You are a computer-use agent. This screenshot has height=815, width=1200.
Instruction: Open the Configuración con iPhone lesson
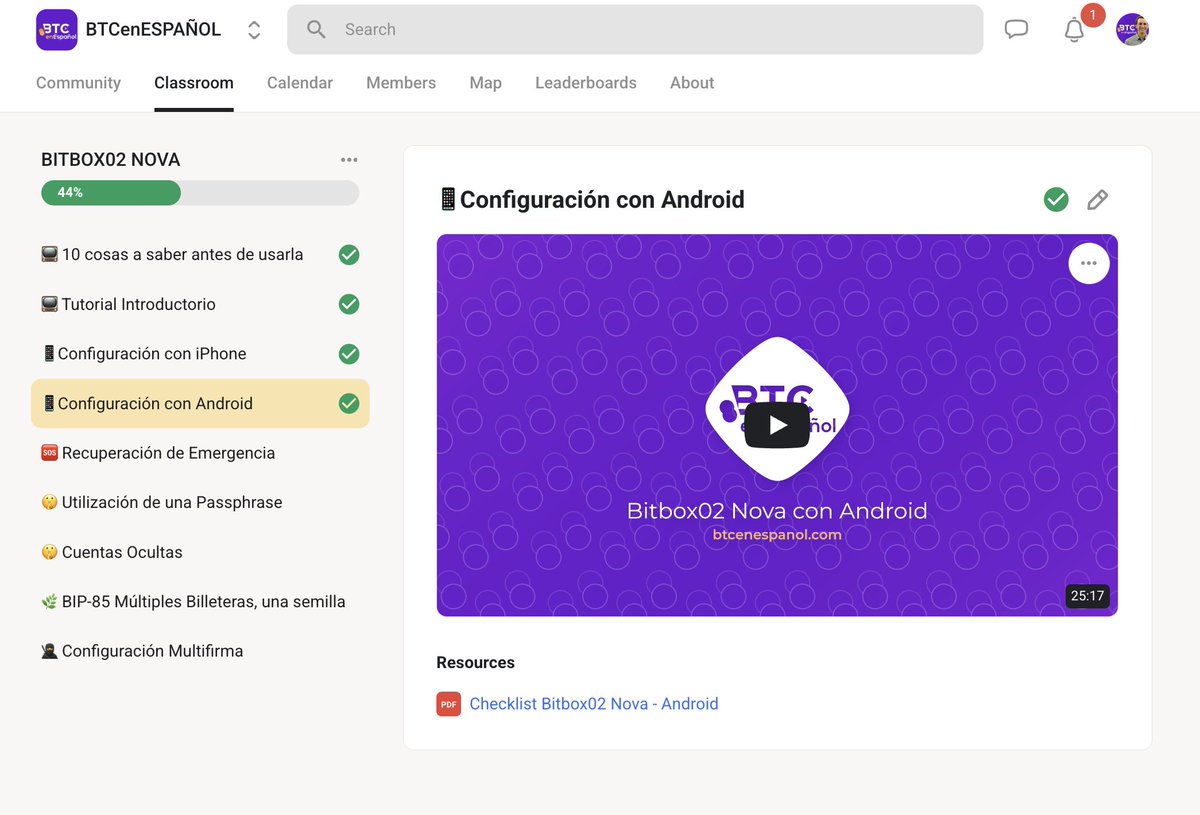coord(200,354)
